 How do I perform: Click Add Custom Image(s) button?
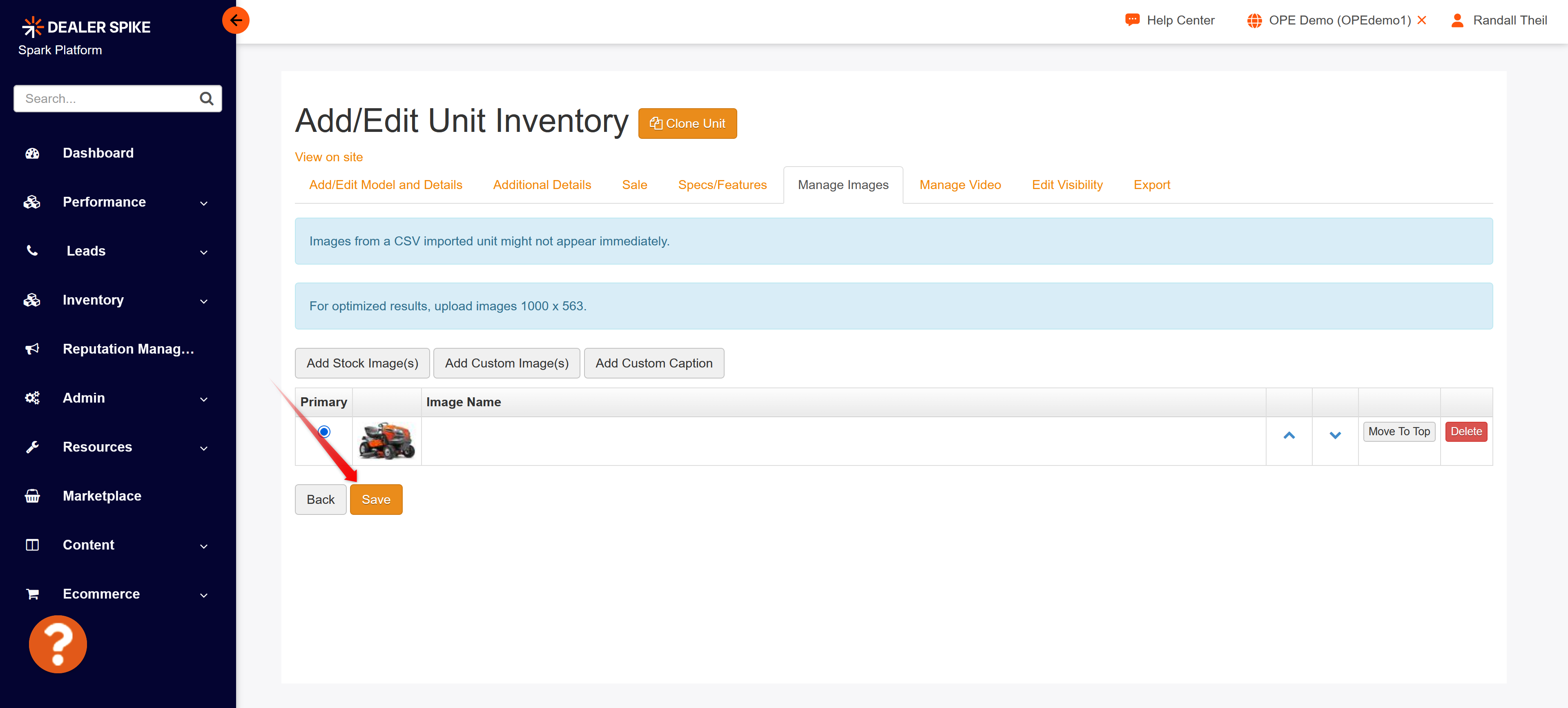pyautogui.click(x=506, y=363)
